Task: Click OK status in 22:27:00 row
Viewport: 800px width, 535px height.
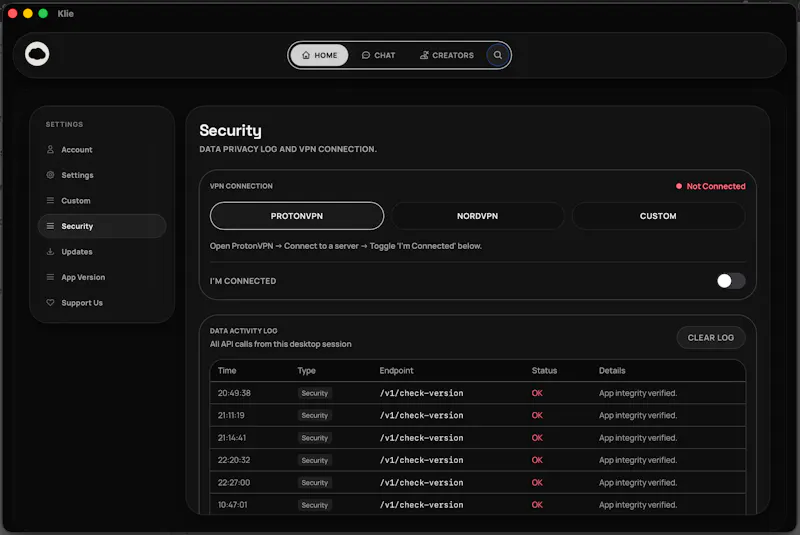Action: coord(537,482)
